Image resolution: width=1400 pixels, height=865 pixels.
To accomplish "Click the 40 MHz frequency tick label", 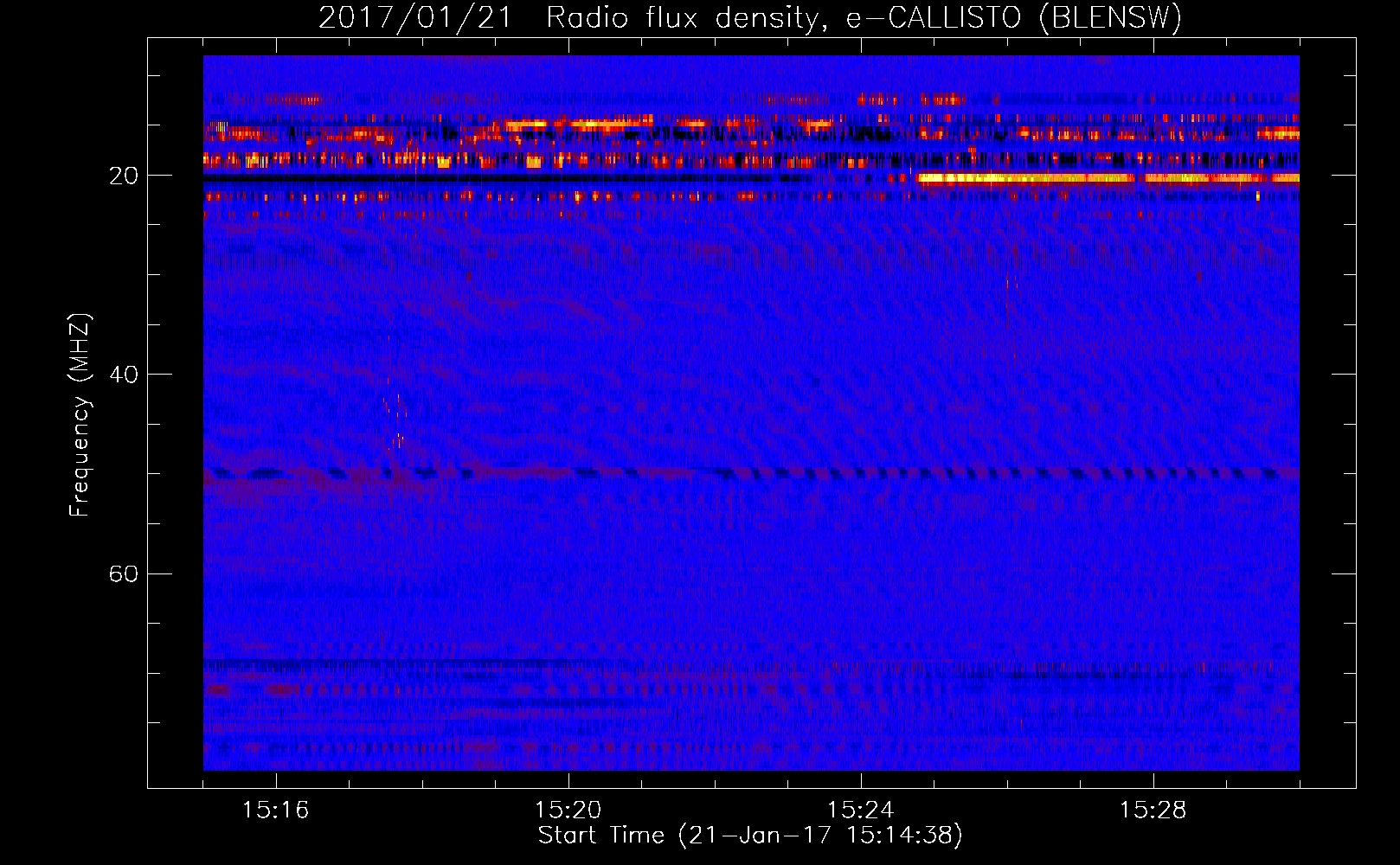I will coord(124,375).
